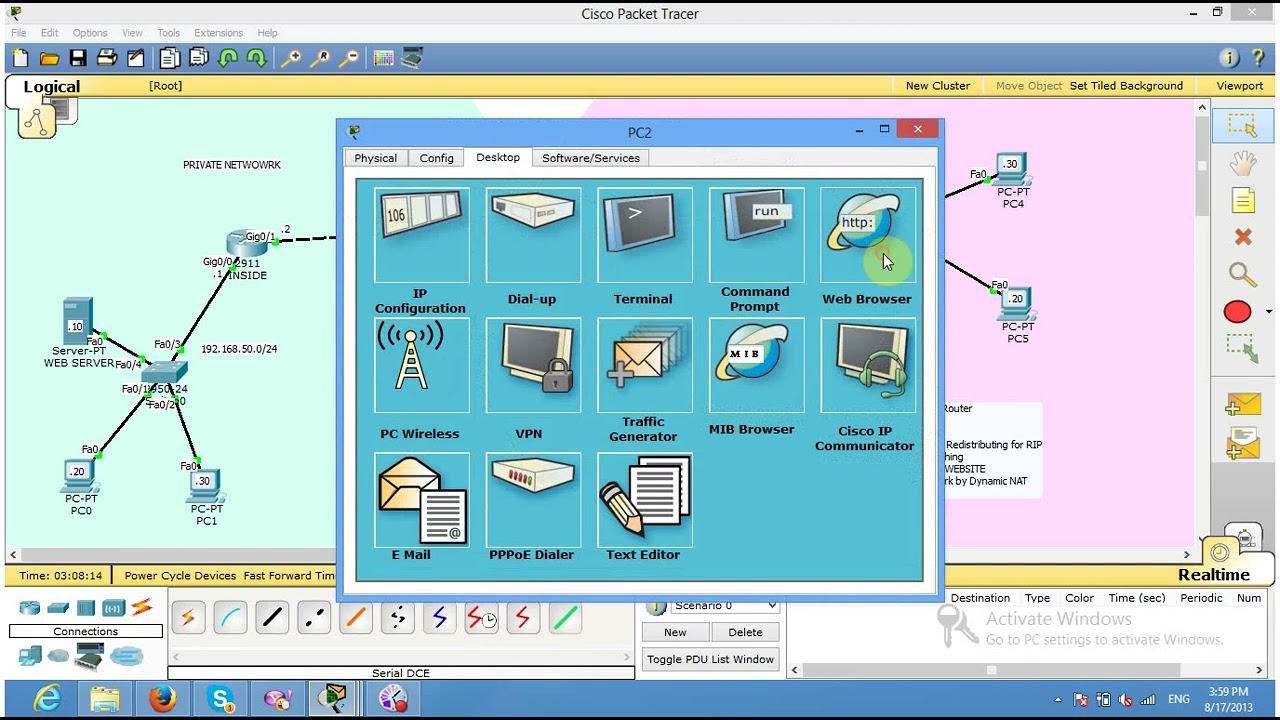Switch to the Physical tab in PC2
Image resolution: width=1280 pixels, height=720 pixels.
pos(376,158)
